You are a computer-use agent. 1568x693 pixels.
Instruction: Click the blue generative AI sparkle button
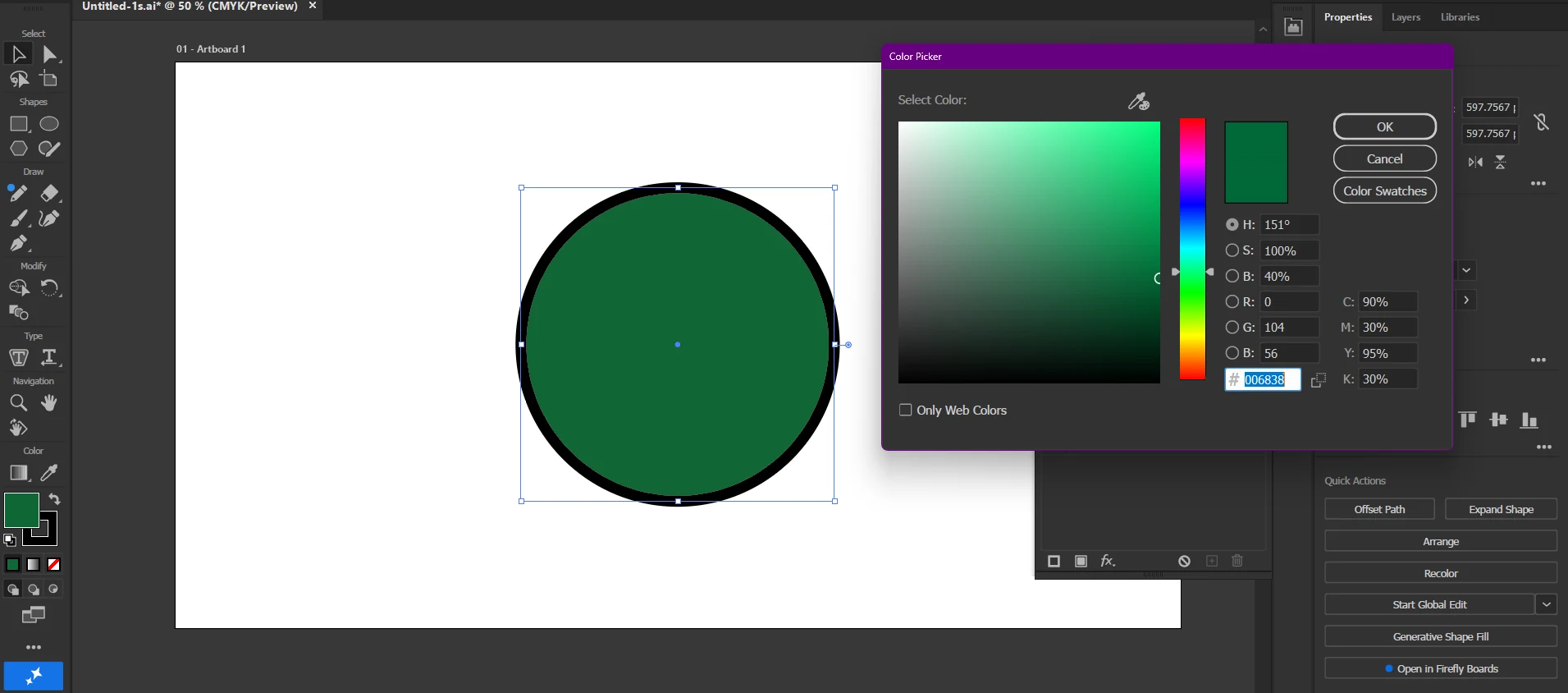click(x=34, y=676)
